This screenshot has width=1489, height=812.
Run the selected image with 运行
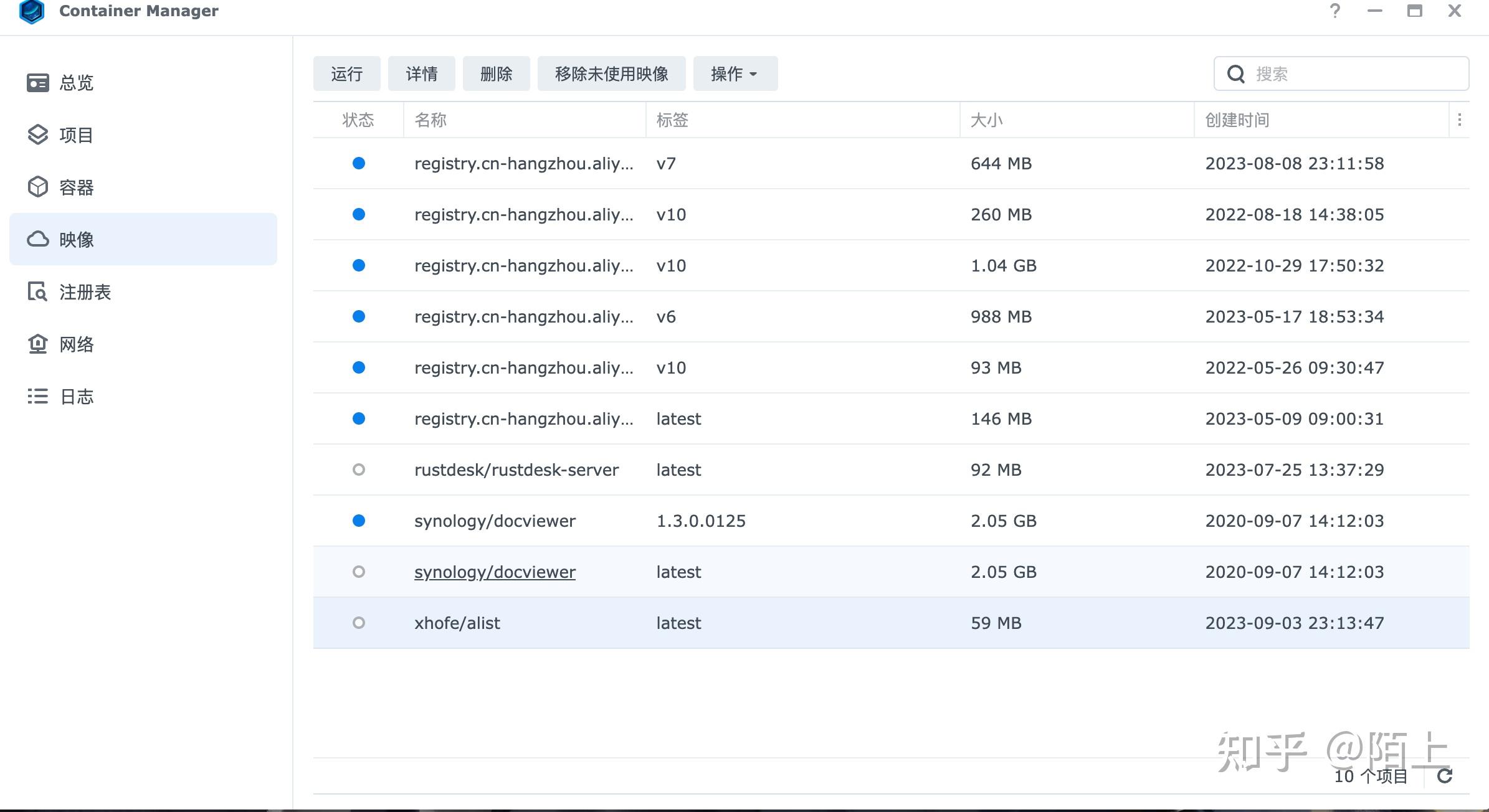point(346,73)
